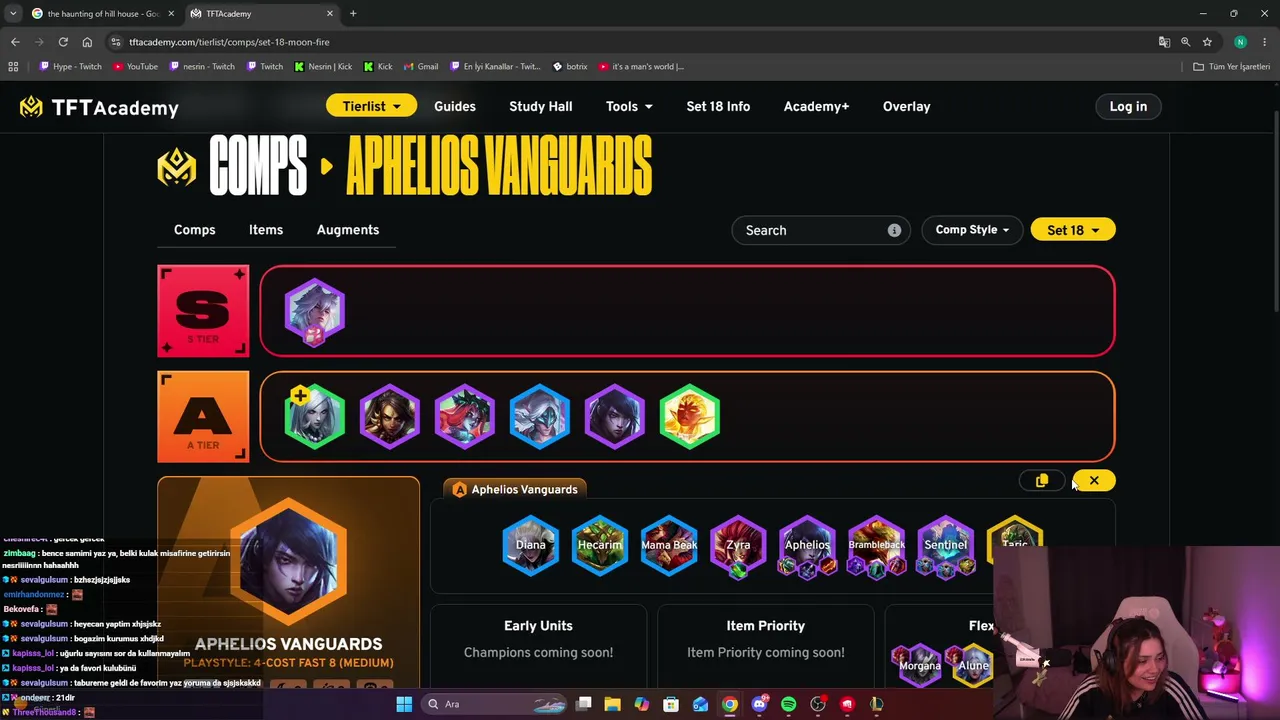Open the Comp Style filter dropdown

click(972, 230)
